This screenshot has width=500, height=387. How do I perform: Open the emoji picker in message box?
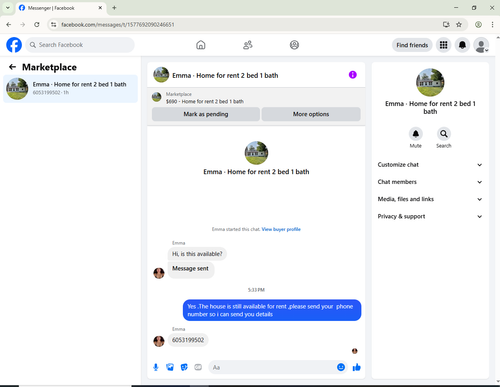point(341,367)
